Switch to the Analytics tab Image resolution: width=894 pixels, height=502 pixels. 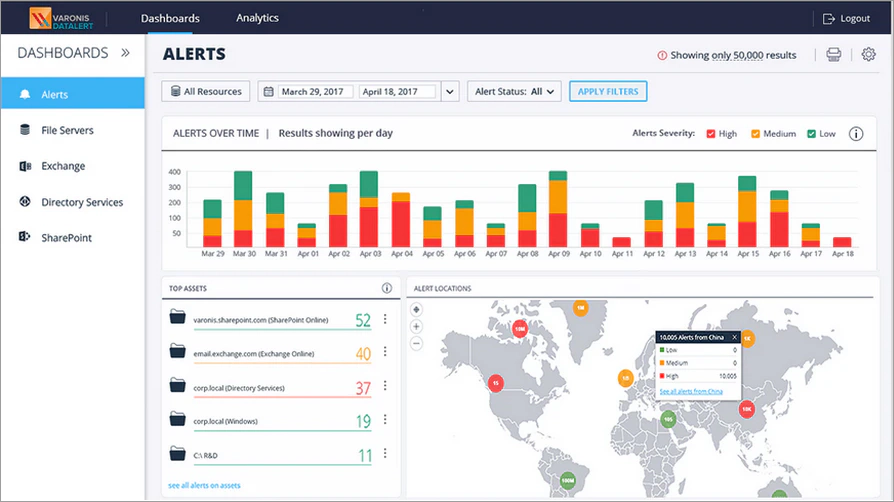pyautogui.click(x=258, y=18)
